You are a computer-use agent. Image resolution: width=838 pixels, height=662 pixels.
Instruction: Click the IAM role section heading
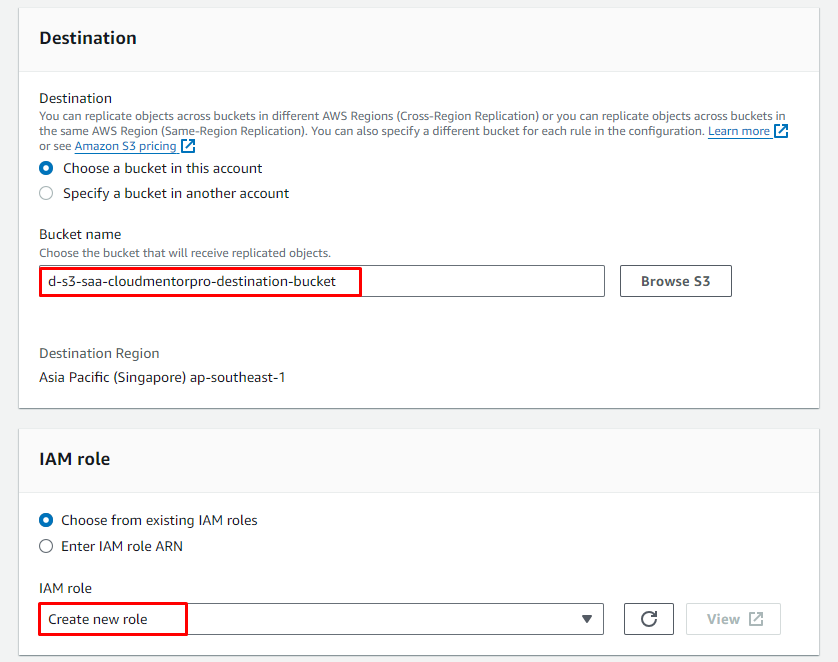point(74,459)
